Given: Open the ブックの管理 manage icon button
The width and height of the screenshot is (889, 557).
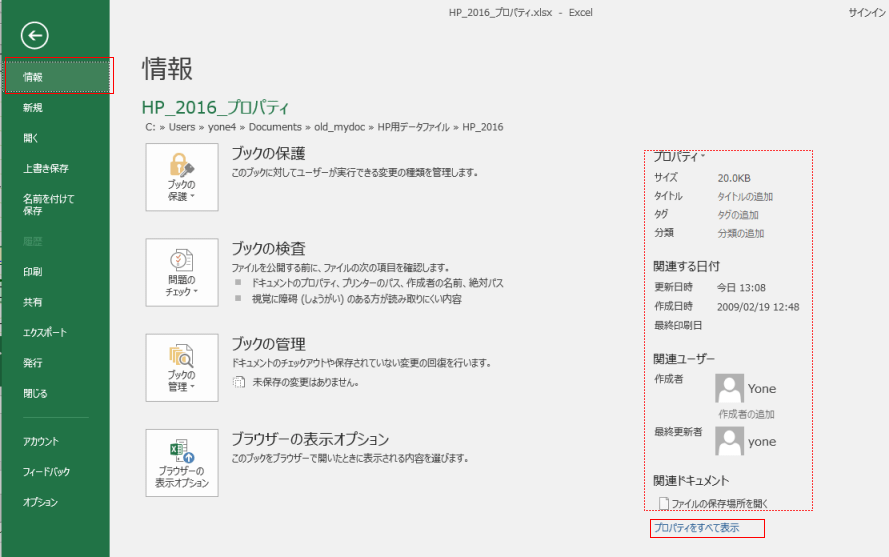Looking at the screenshot, I should click(x=181, y=367).
